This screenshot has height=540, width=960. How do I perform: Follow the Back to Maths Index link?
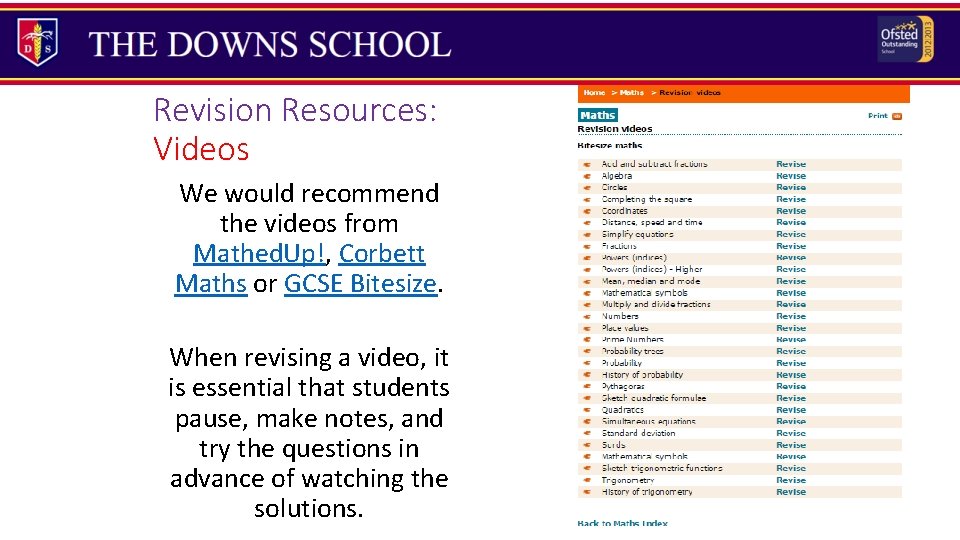(x=622, y=523)
